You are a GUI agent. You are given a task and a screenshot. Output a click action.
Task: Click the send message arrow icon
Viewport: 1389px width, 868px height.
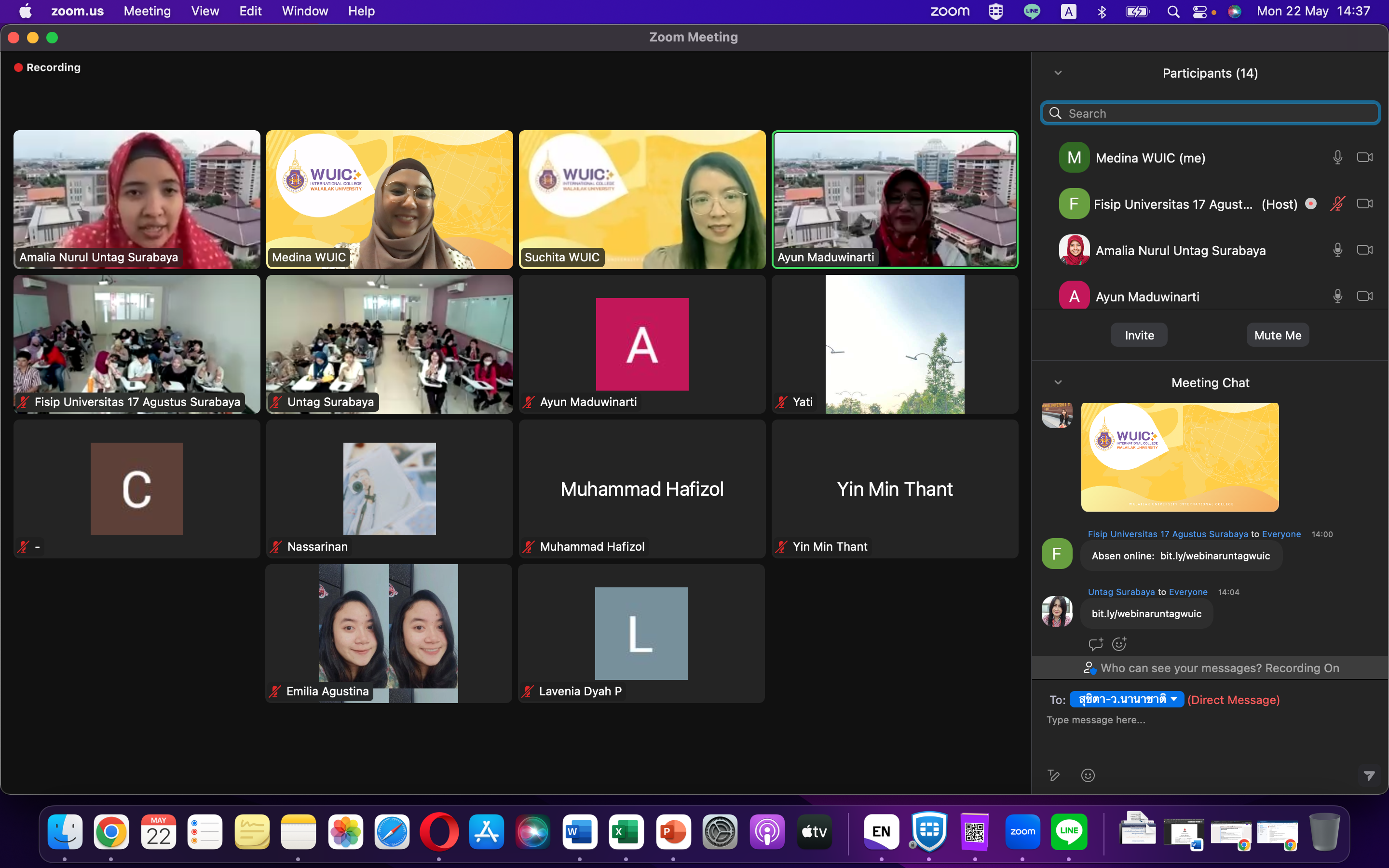coord(1369,775)
